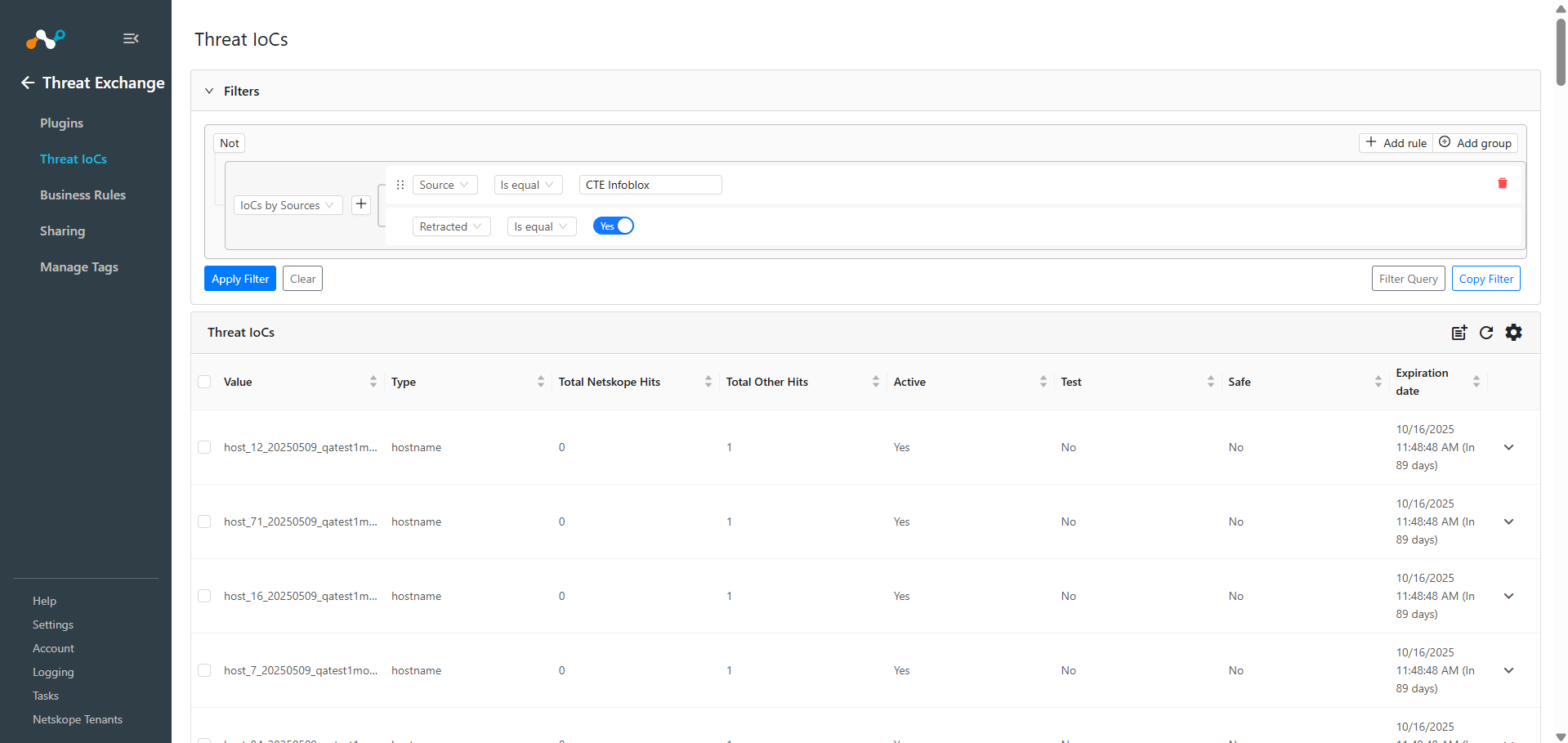Open Plugins in the sidebar

click(x=62, y=123)
